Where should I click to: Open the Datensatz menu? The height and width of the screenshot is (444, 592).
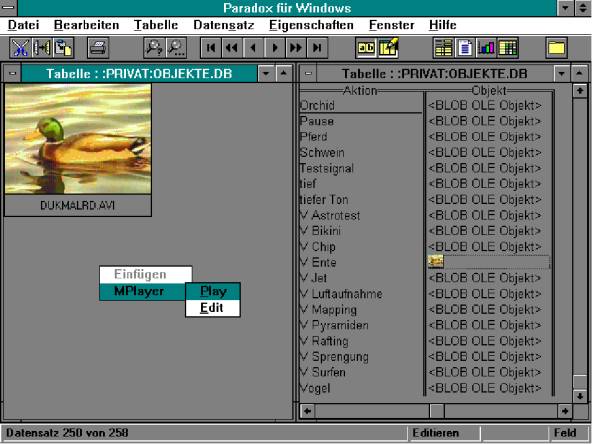click(224, 25)
